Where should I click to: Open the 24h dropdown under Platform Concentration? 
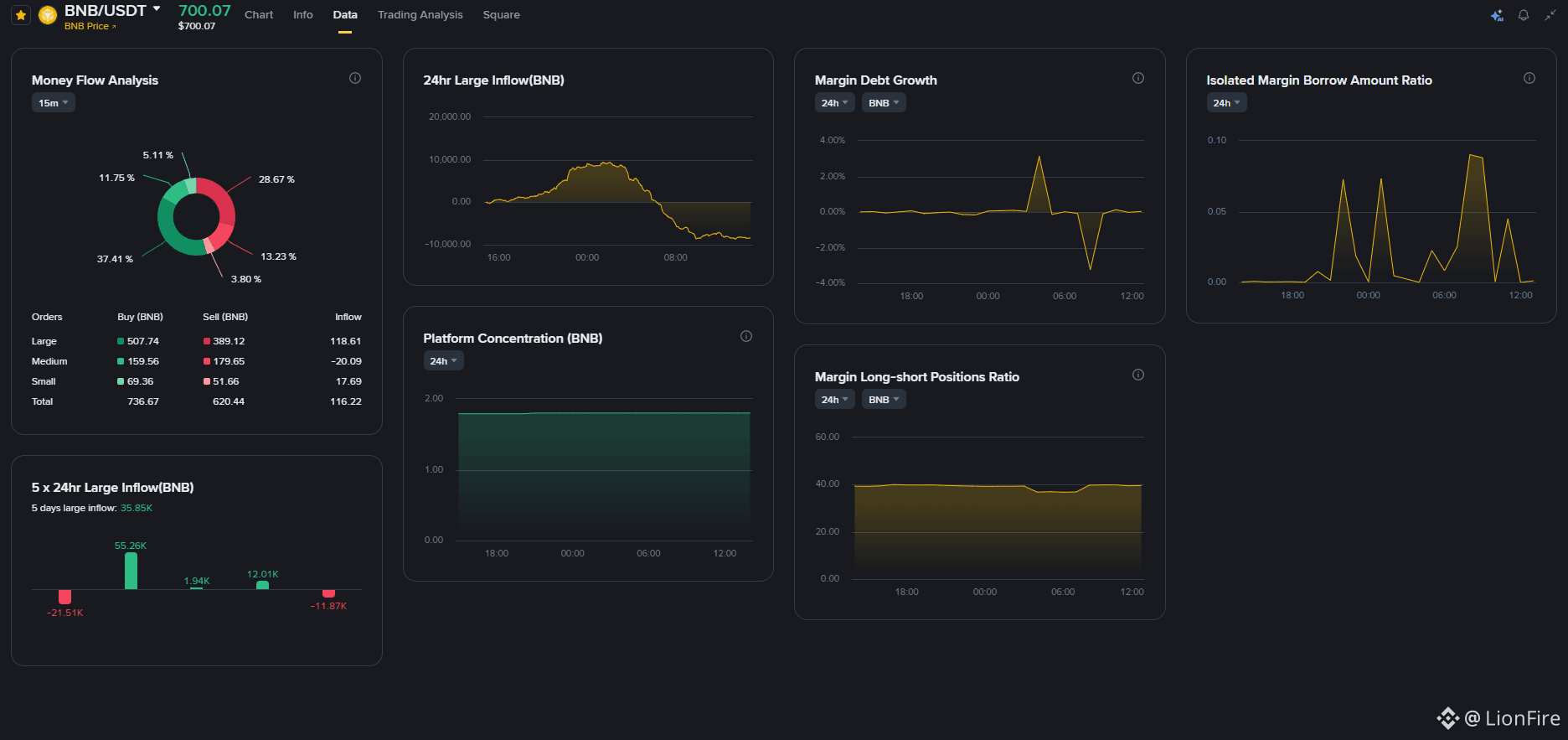[x=443, y=361]
